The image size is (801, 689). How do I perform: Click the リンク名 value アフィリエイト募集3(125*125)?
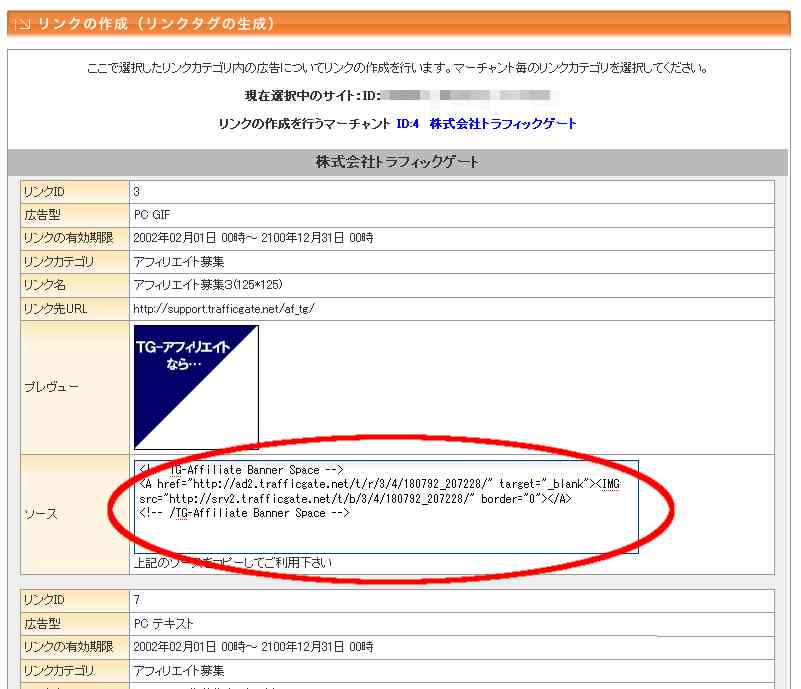208,284
